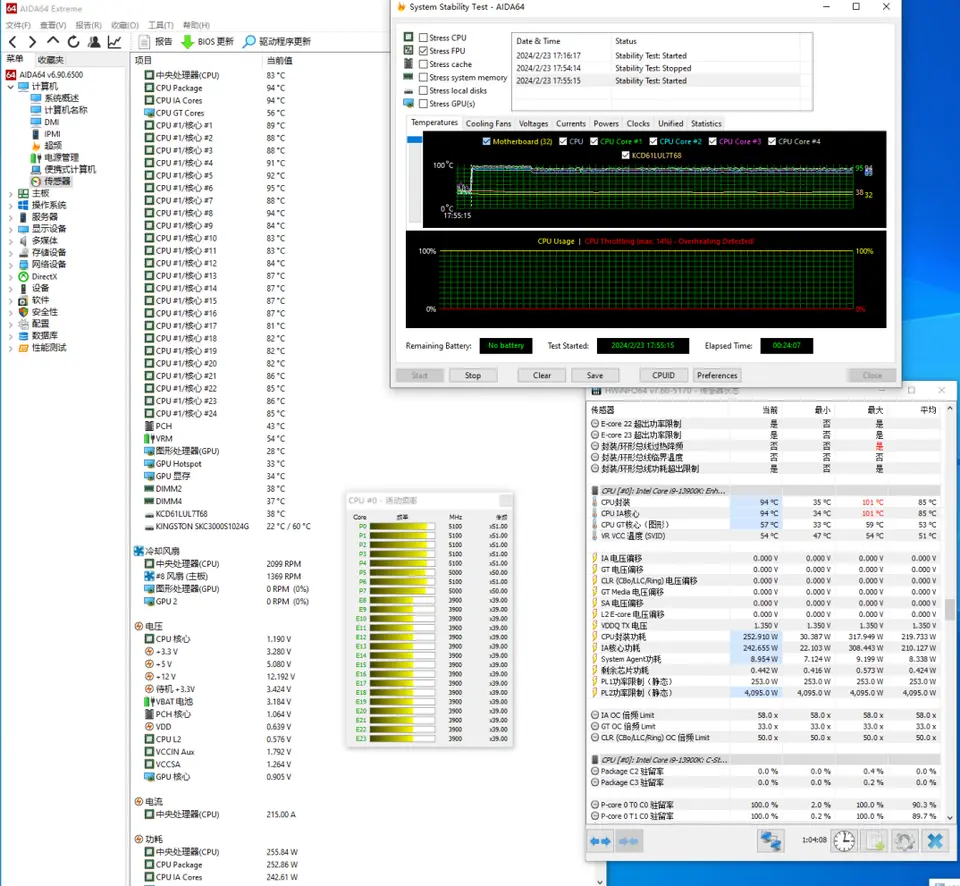Screen dimensions: 960x886
Task: Select 便携式计算机 tree item
Action: 70,170
